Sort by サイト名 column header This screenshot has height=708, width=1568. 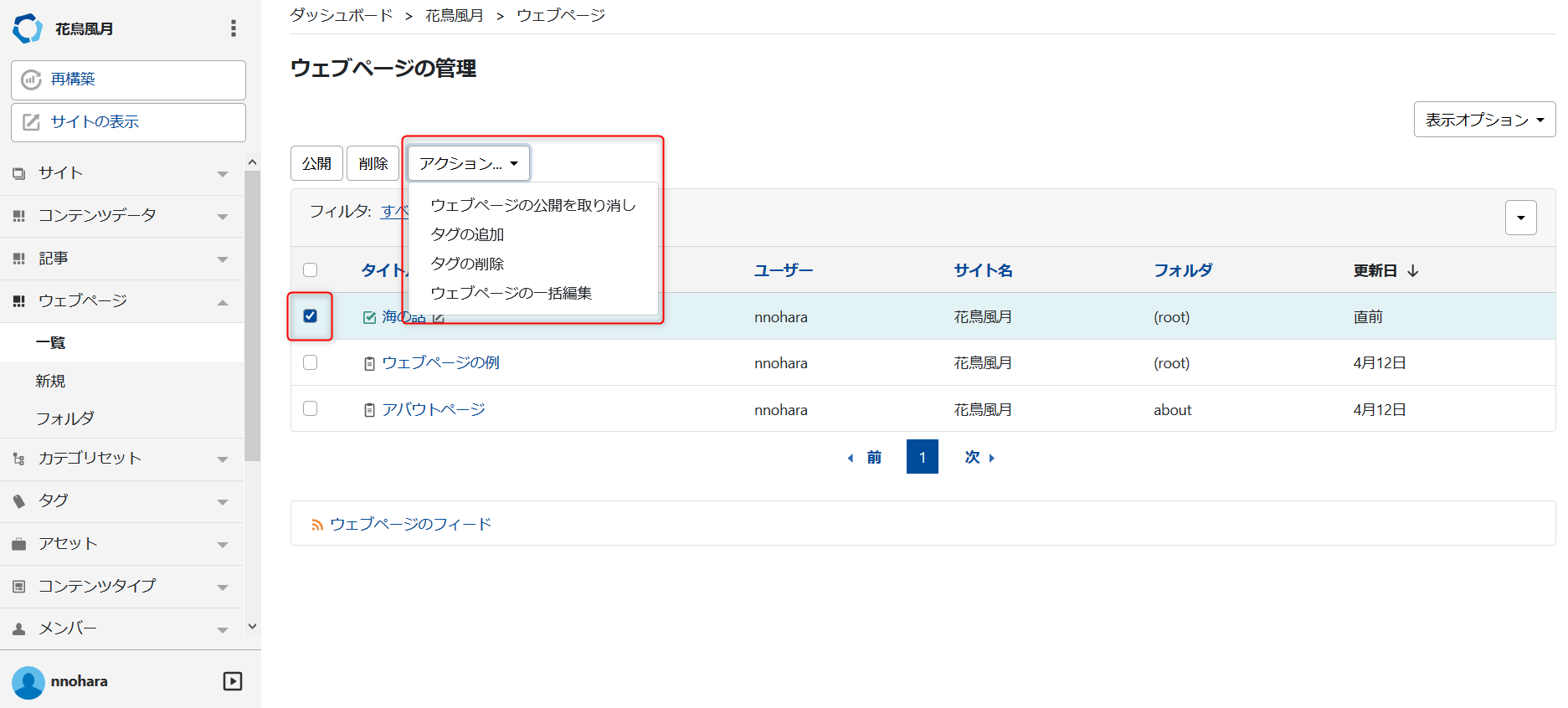tap(983, 270)
